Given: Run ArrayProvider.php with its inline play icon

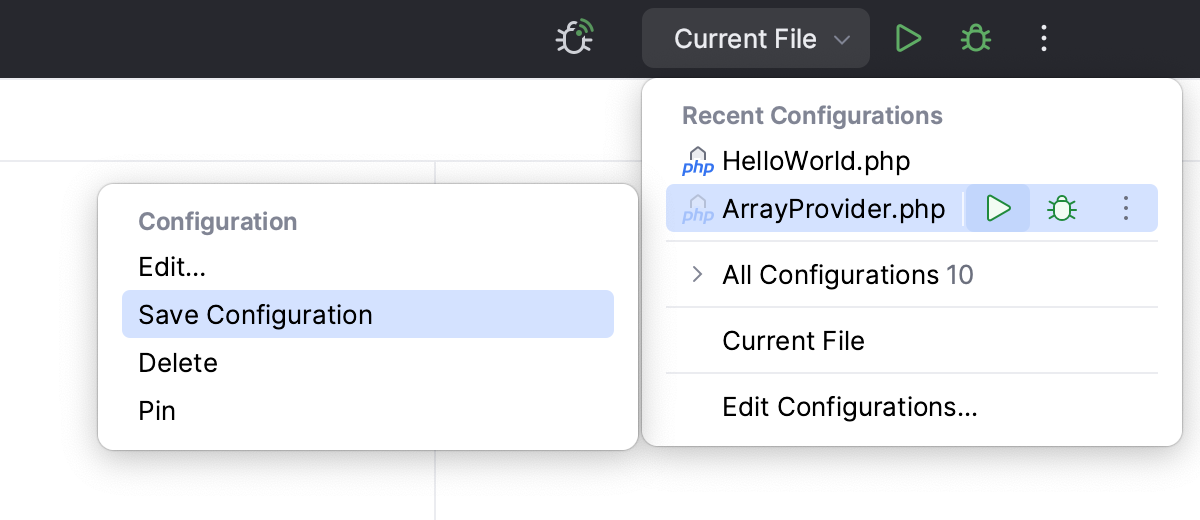Looking at the screenshot, I should pyautogui.click(x=998, y=208).
